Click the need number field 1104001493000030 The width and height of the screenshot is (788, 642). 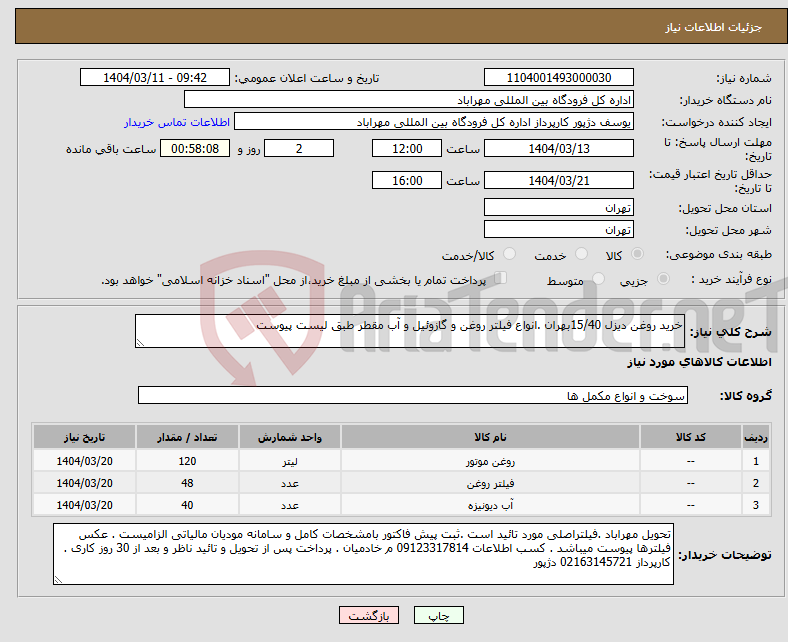[558, 77]
